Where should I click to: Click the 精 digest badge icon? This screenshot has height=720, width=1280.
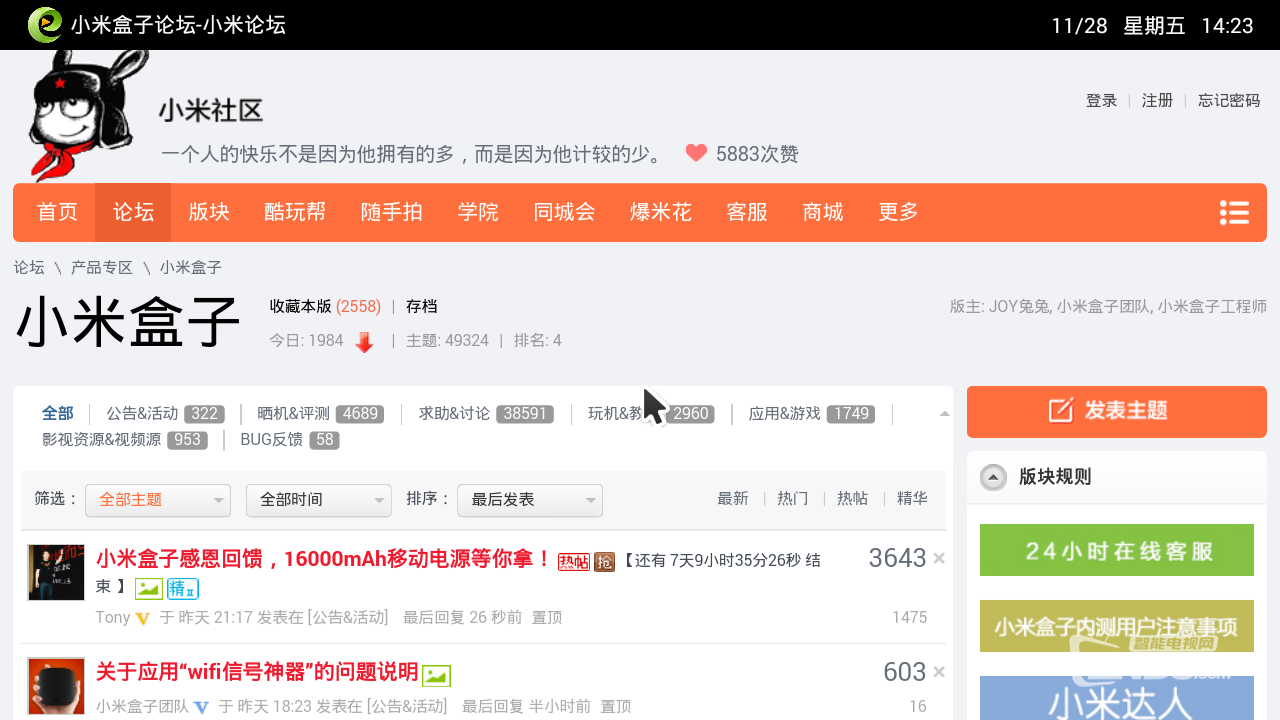(x=183, y=589)
